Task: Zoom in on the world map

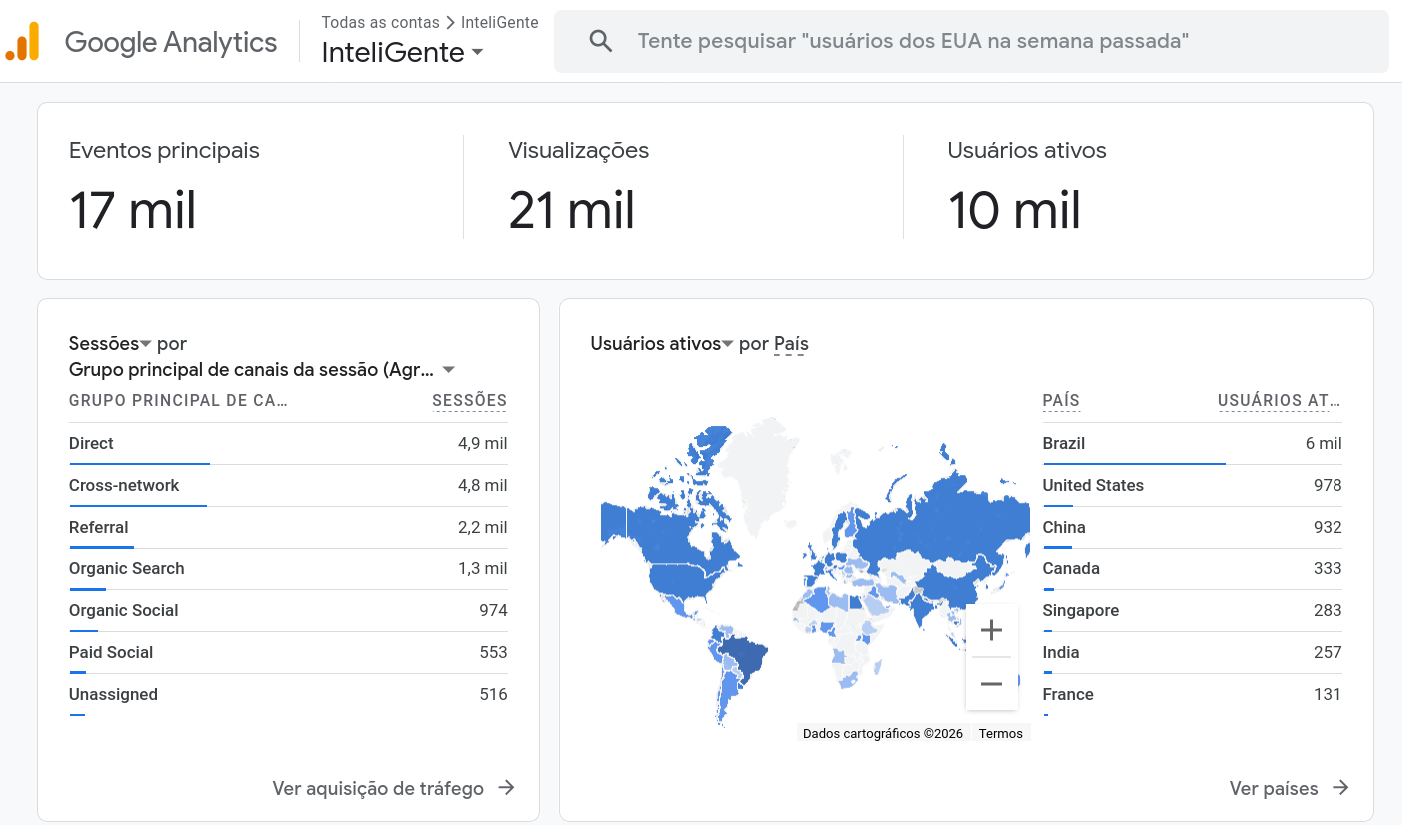Action: (991, 630)
